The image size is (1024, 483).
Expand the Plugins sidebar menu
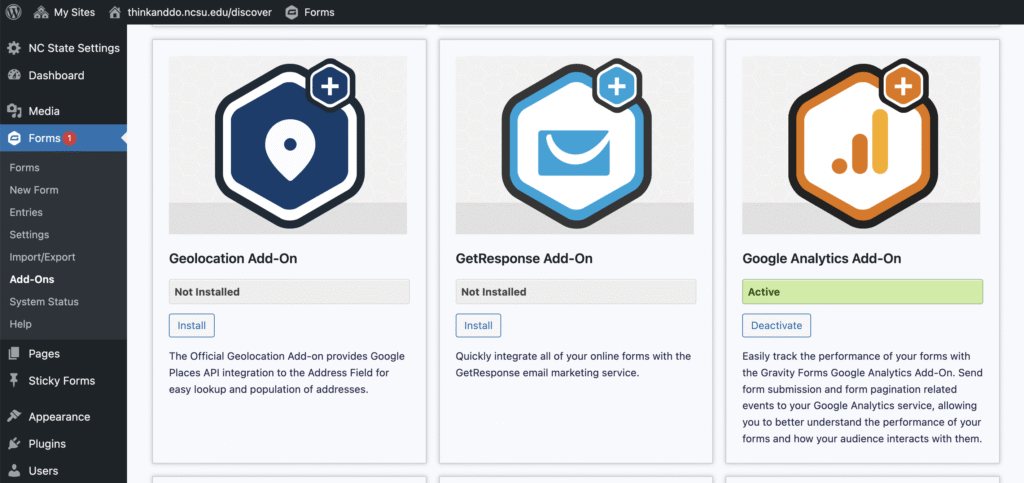(47, 444)
